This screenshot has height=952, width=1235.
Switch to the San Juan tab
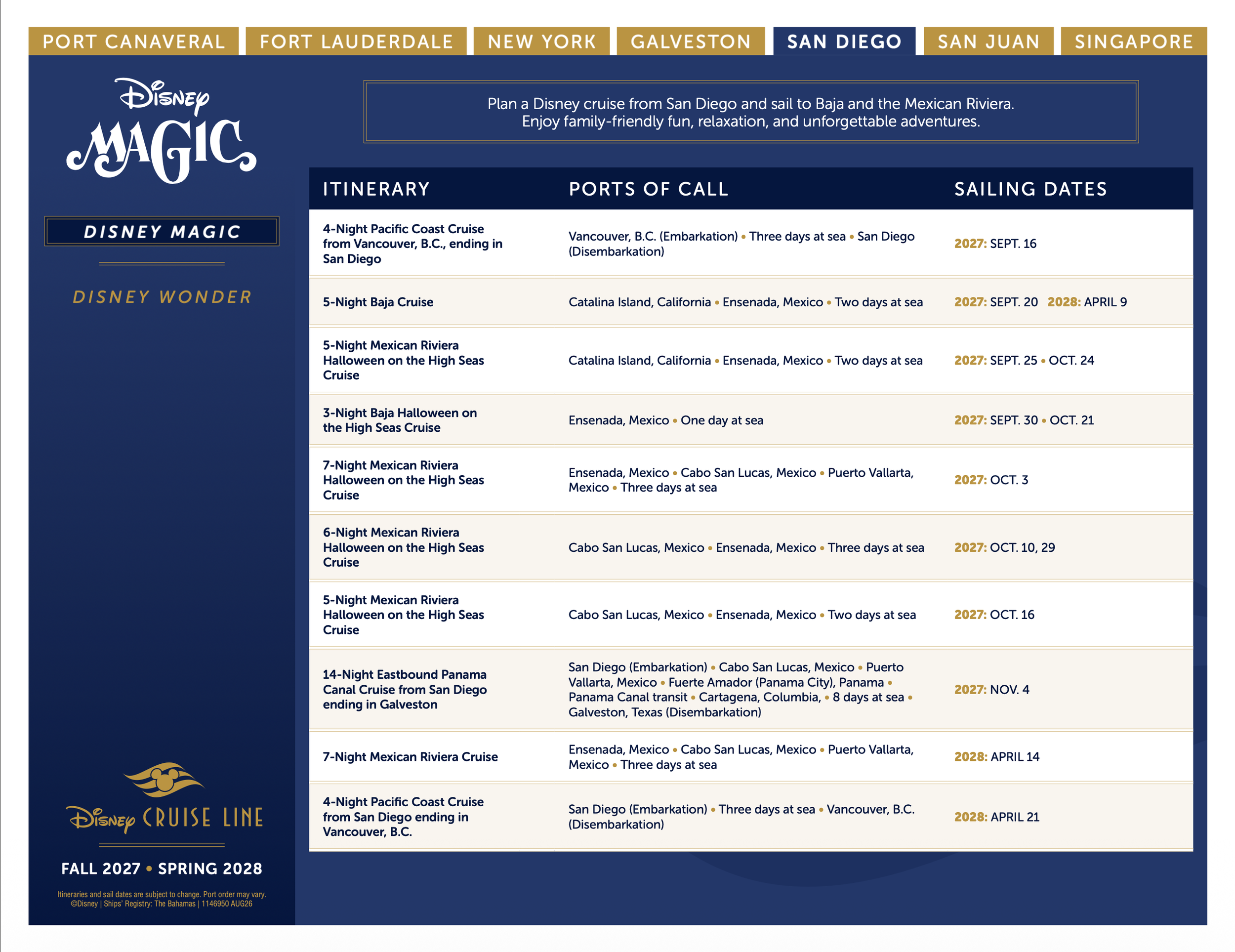pos(988,41)
